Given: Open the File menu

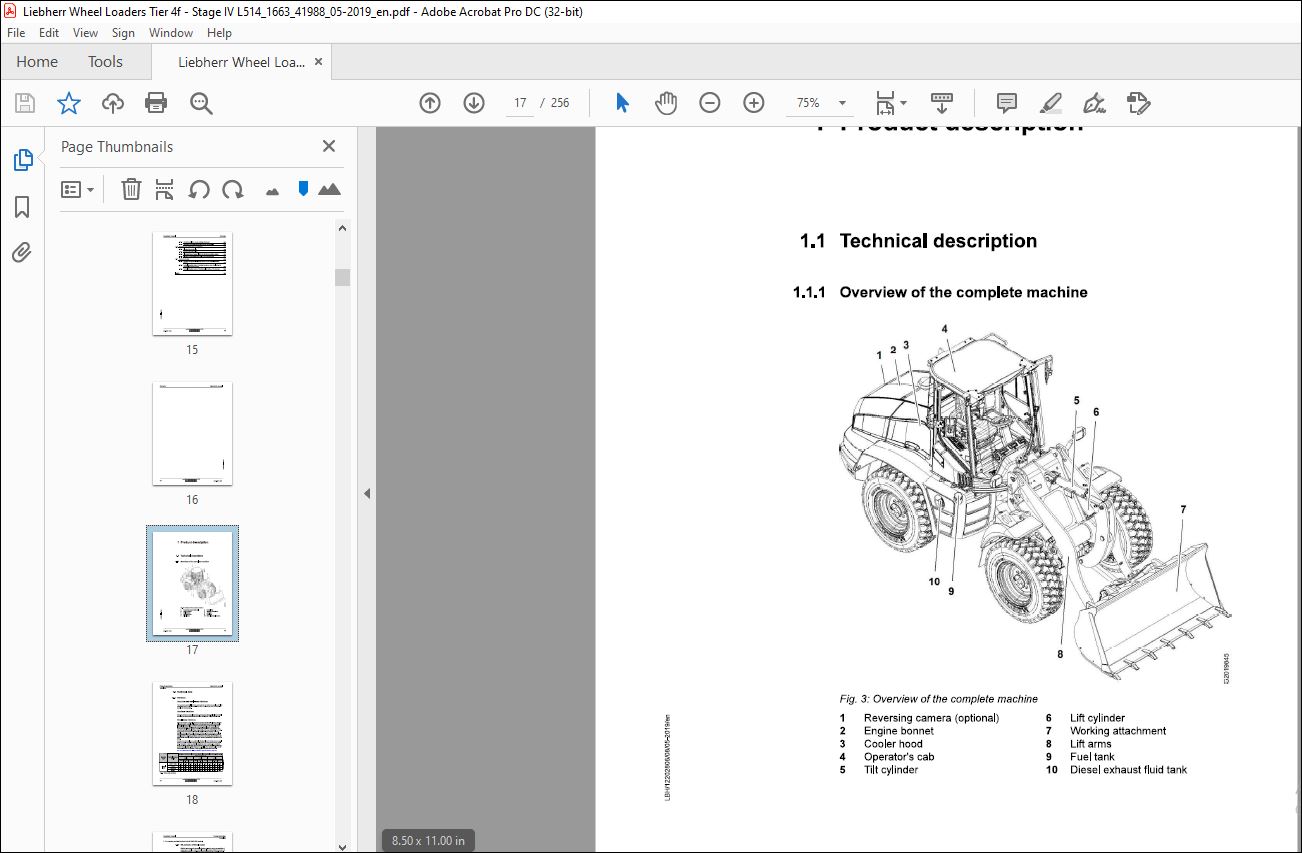Looking at the screenshot, I should click(x=17, y=33).
